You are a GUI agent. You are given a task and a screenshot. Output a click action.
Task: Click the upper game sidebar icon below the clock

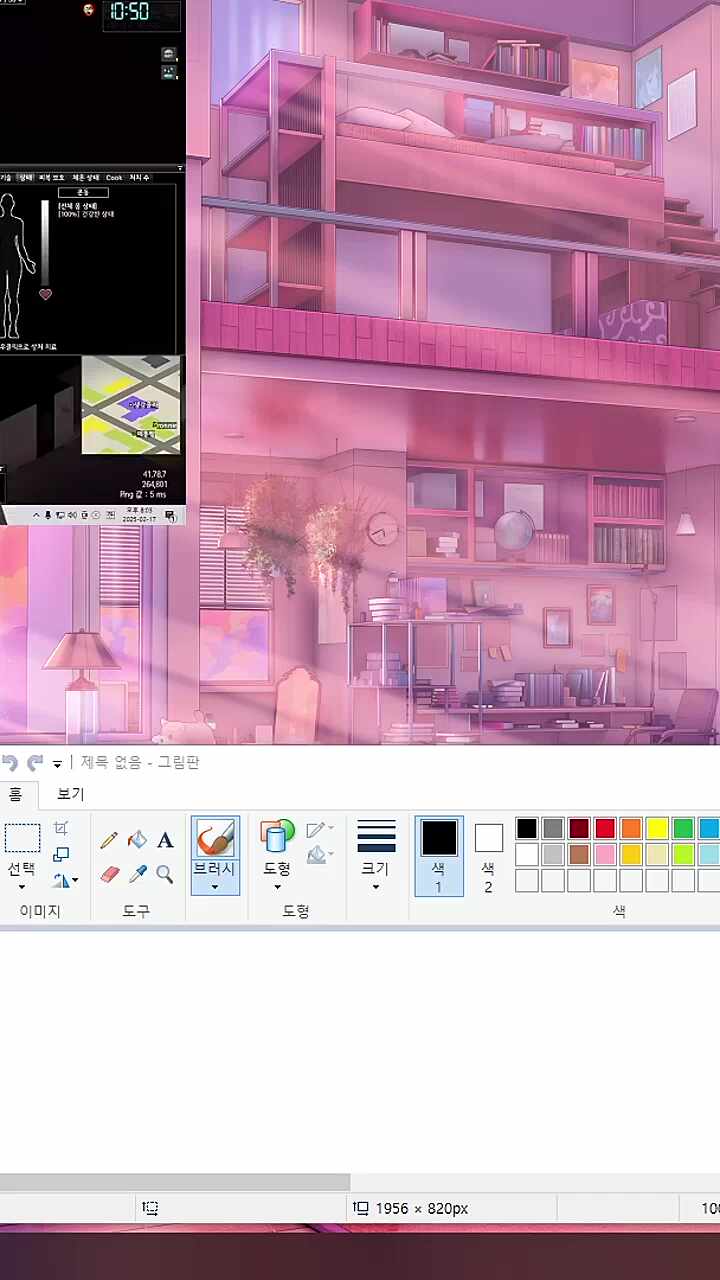169,54
